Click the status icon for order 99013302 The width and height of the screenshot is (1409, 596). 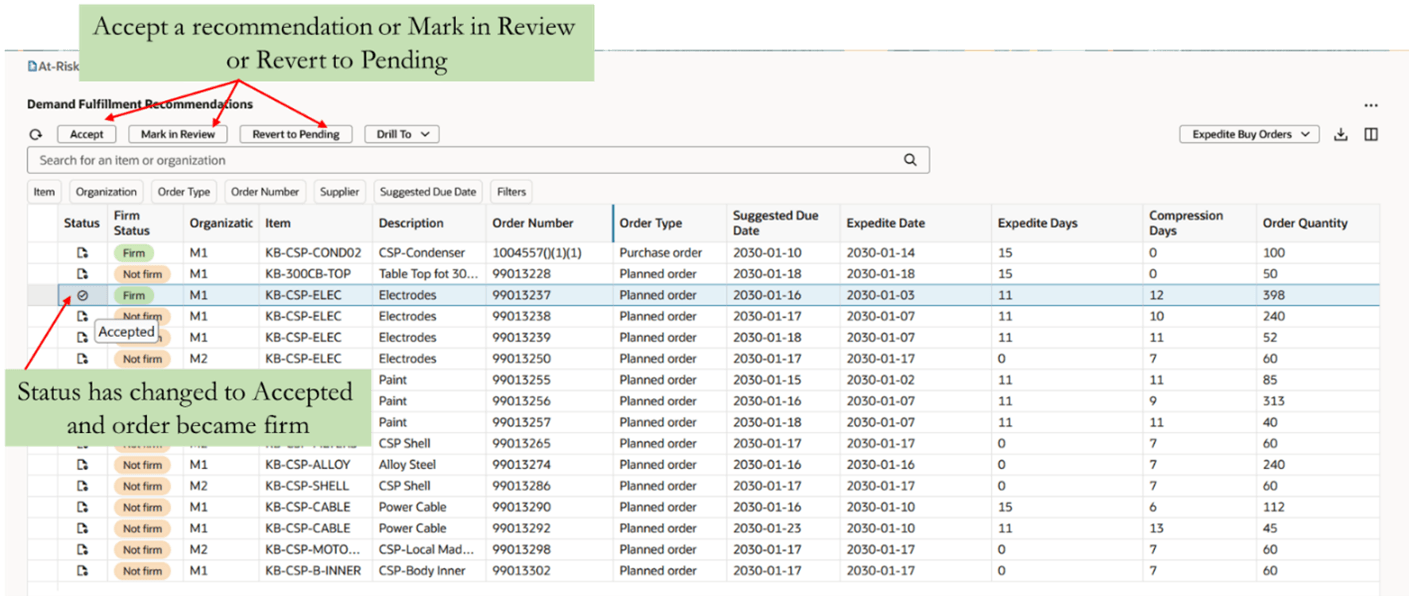tap(83, 571)
